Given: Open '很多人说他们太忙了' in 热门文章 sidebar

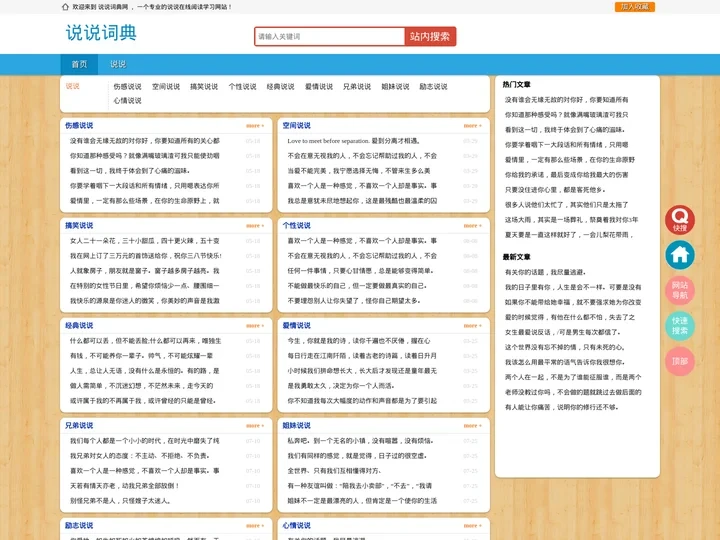Looking at the screenshot, I should click(567, 205).
